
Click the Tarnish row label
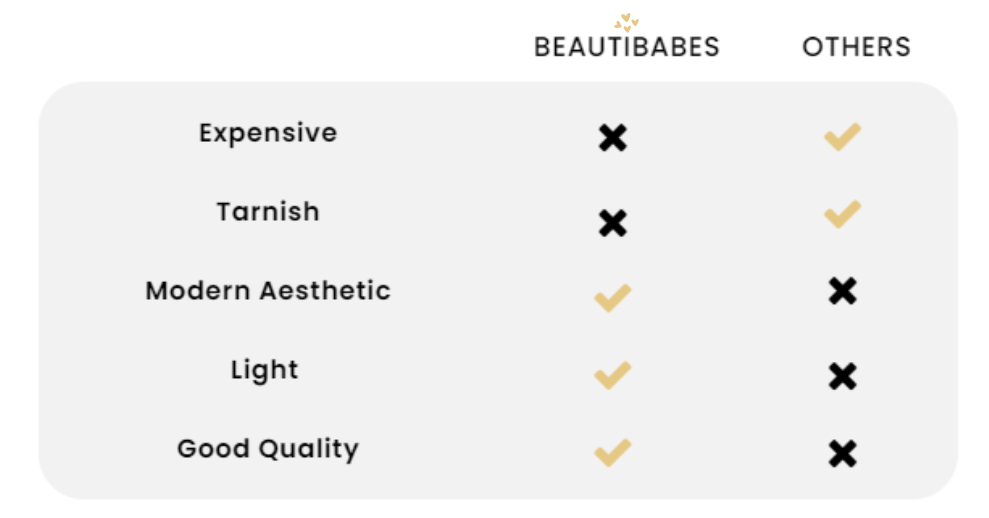coord(268,212)
